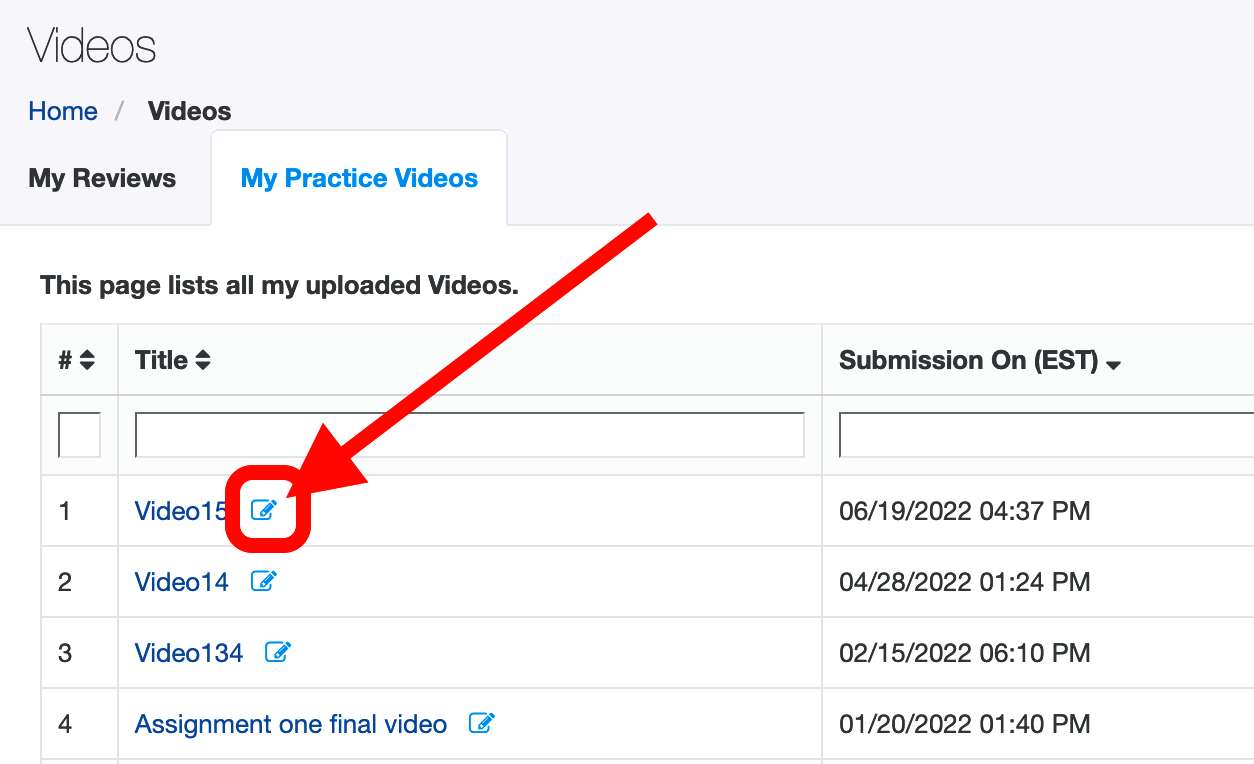Click the edit icon next to Video15
Viewport: 1254px width, 764px height.
(x=263, y=511)
